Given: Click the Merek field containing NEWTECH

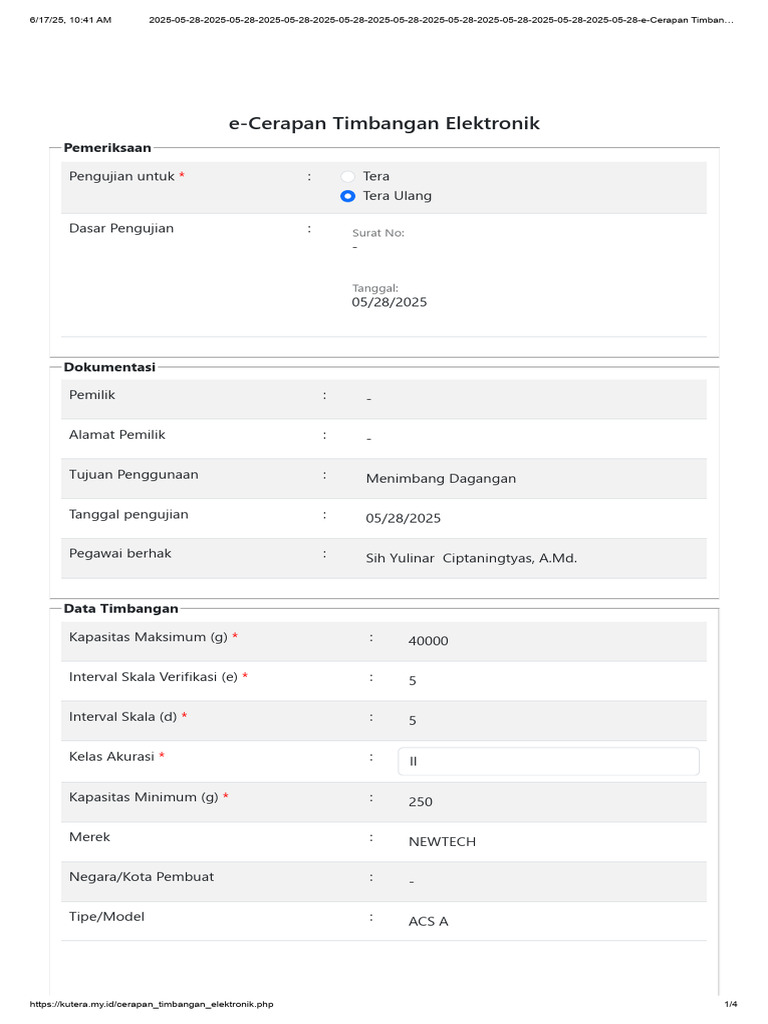Looking at the screenshot, I should [x=549, y=841].
